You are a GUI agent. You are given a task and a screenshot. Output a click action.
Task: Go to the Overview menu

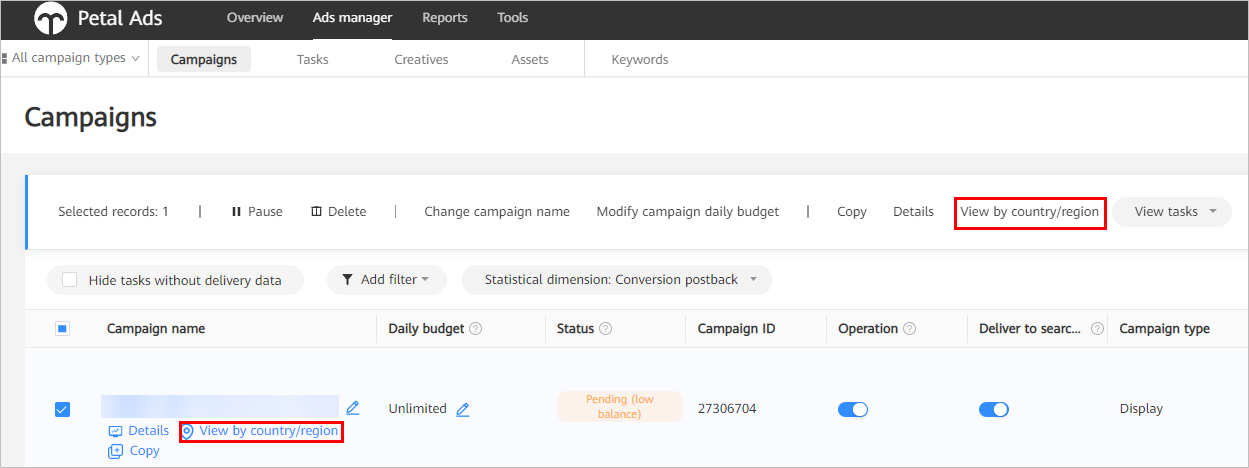[255, 18]
